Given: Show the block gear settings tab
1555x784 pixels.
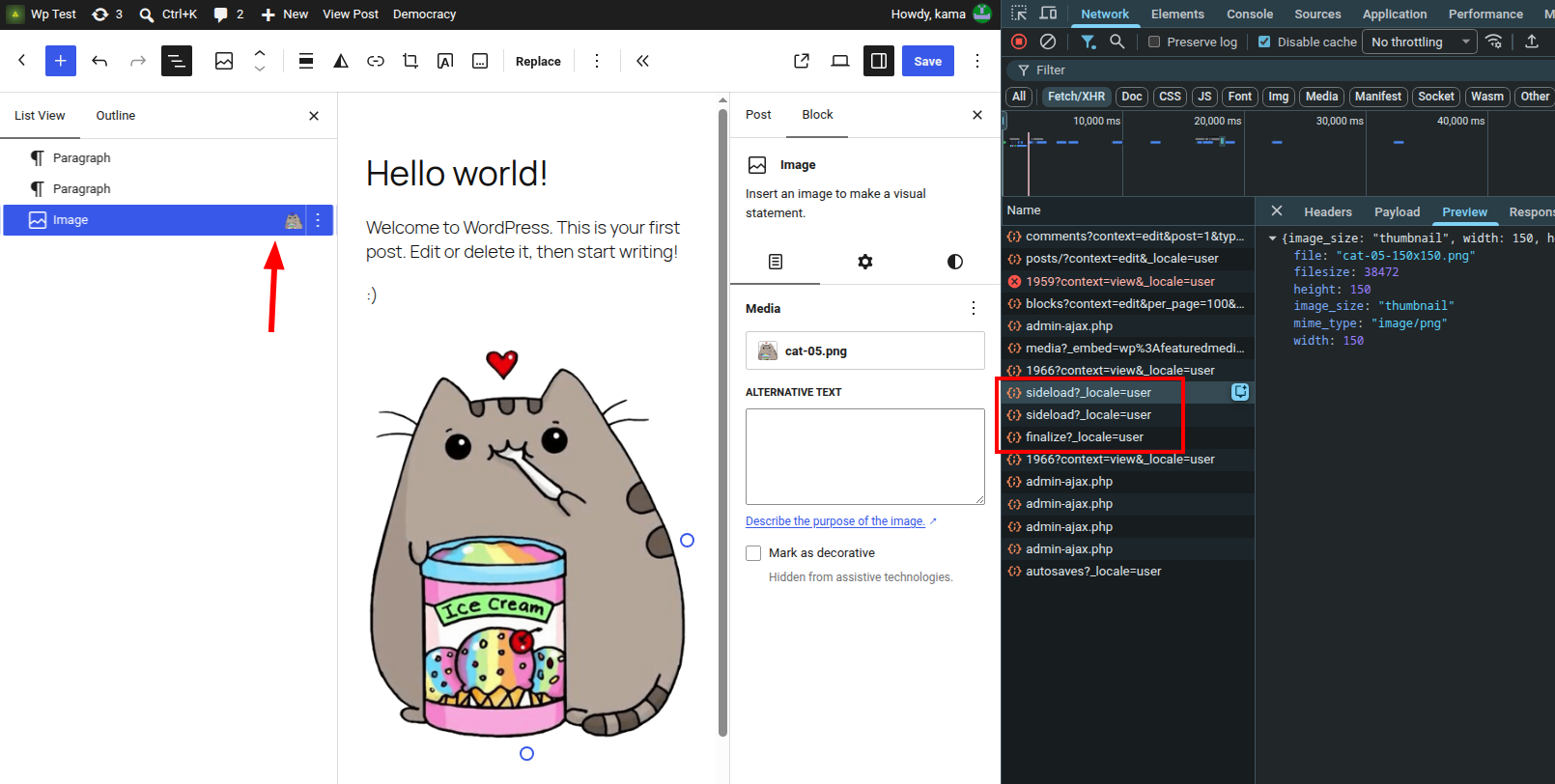Looking at the screenshot, I should 865,262.
